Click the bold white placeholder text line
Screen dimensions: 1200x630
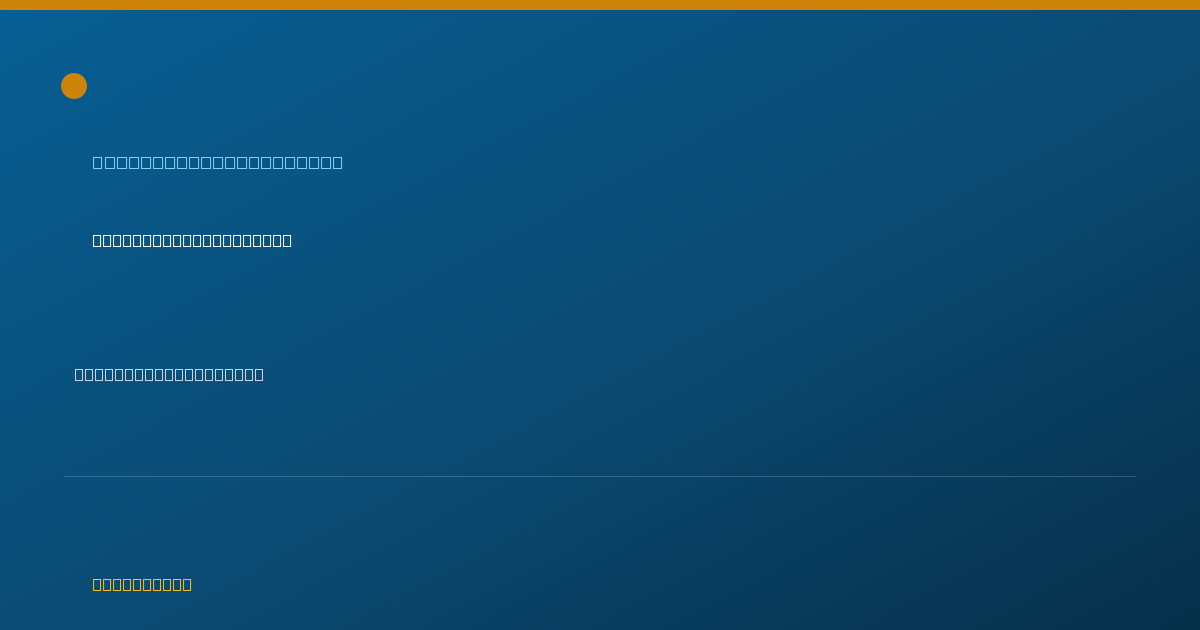(192, 240)
